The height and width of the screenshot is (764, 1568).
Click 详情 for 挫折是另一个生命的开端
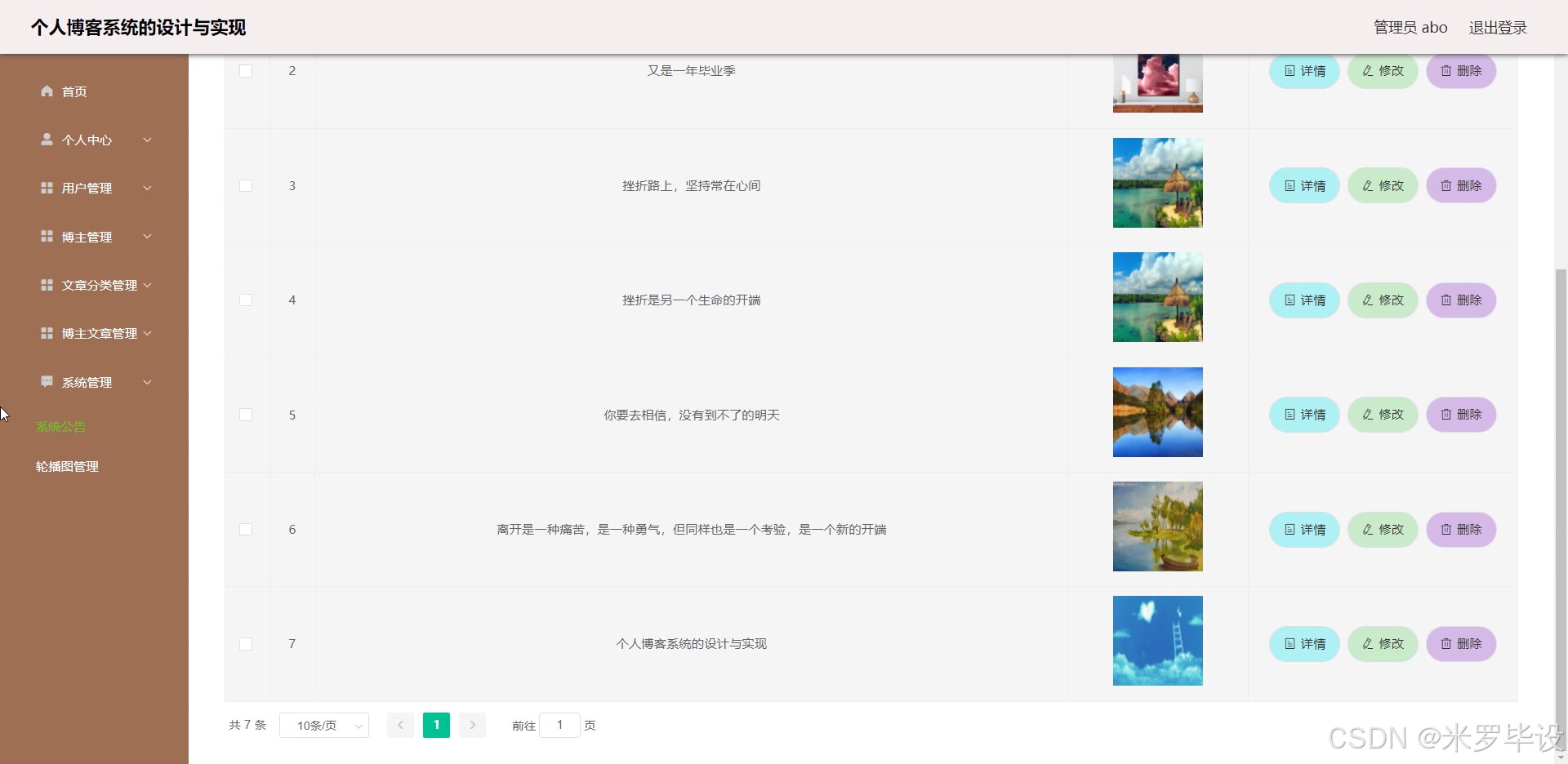click(x=1304, y=300)
